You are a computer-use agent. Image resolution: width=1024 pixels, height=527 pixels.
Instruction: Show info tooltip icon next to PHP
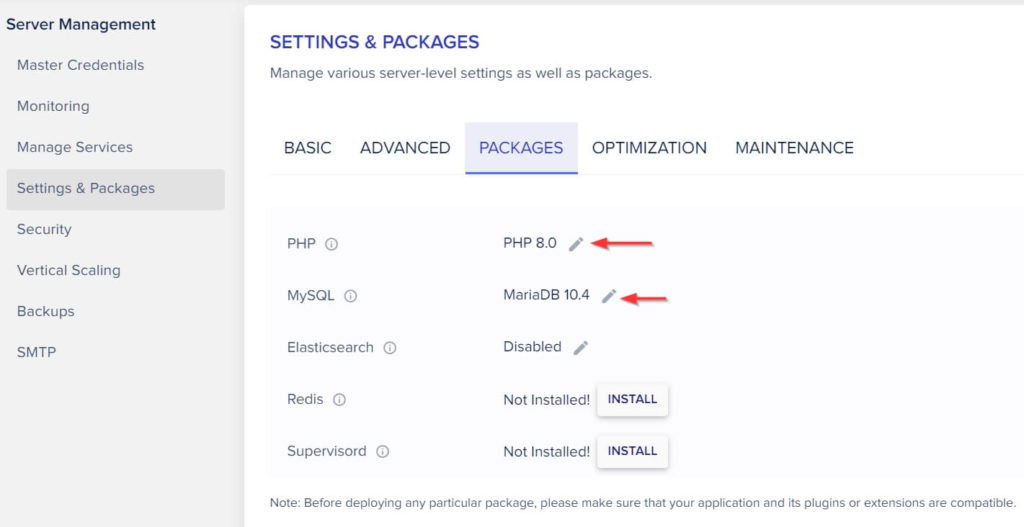point(332,244)
